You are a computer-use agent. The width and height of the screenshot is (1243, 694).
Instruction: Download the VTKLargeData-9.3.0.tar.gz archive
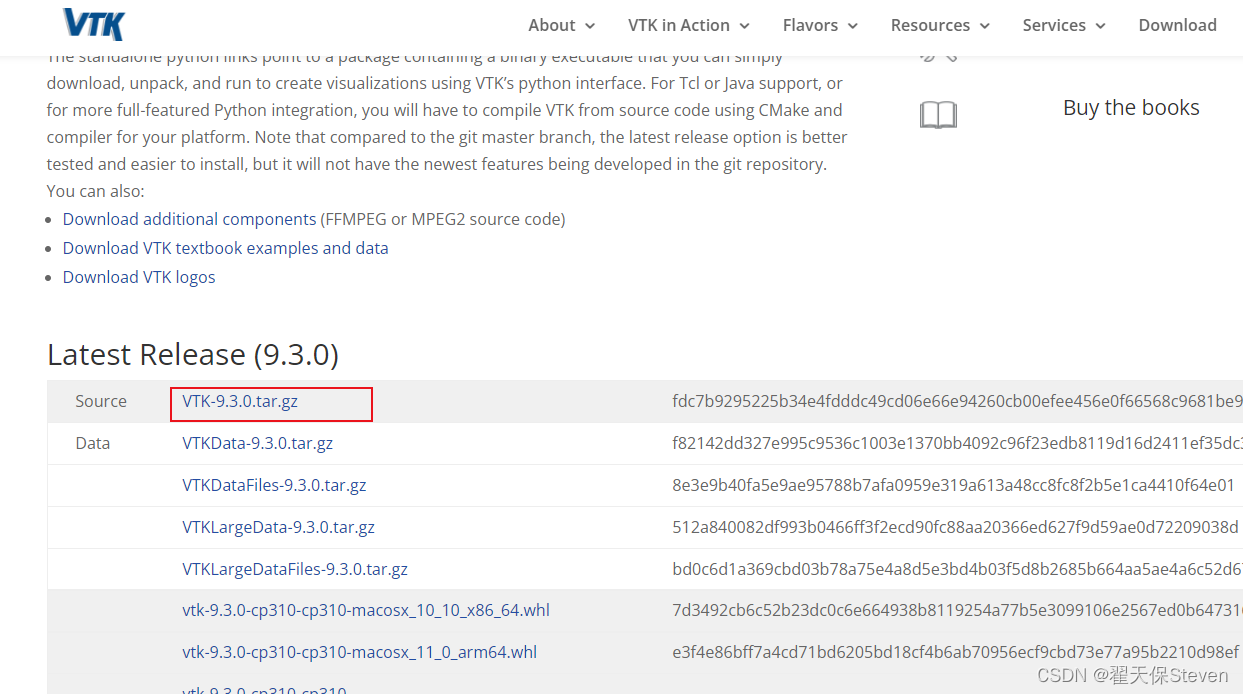tap(278, 527)
